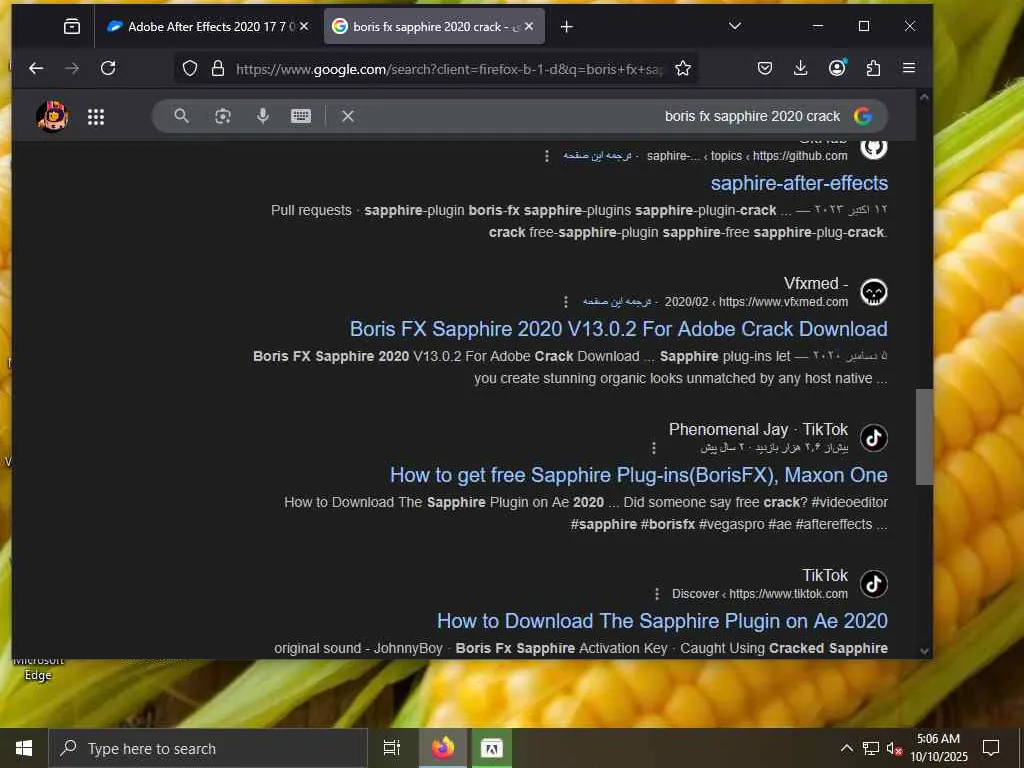Open How to Download The Sapphire Plugin link
This screenshot has width=1024, height=768.
pos(662,621)
